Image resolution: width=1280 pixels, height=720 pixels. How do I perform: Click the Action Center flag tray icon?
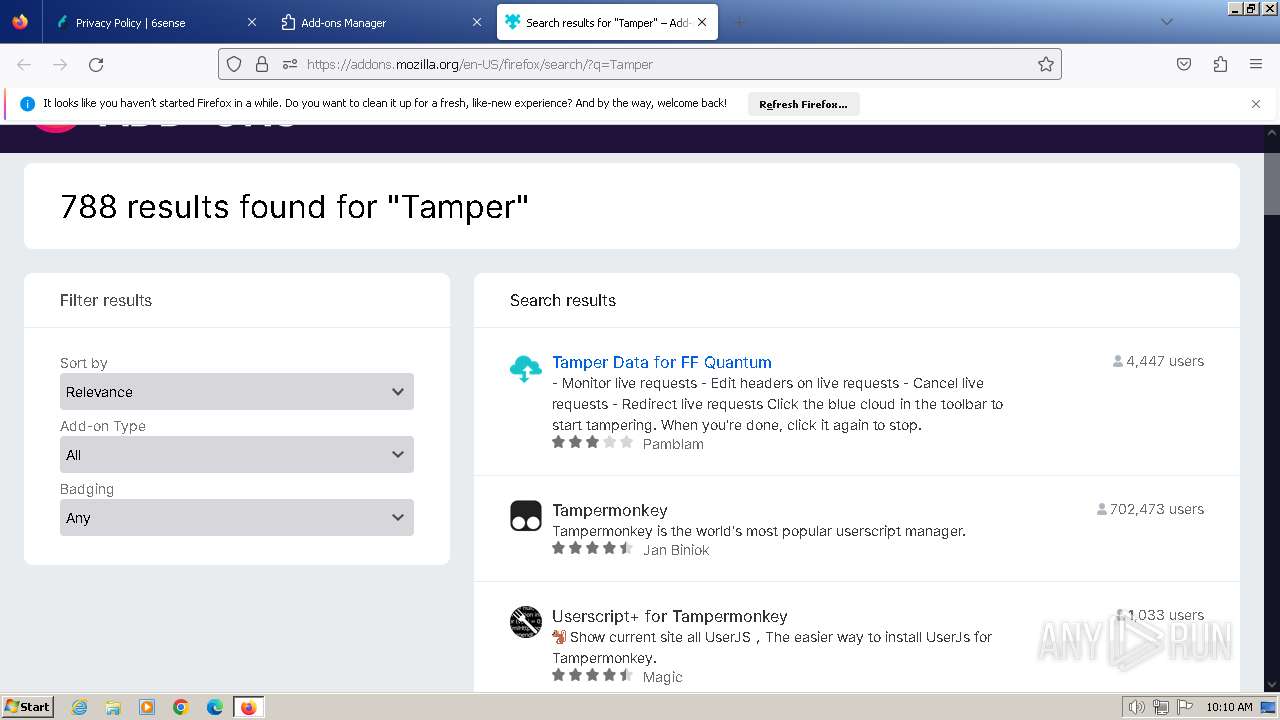click(x=1184, y=707)
